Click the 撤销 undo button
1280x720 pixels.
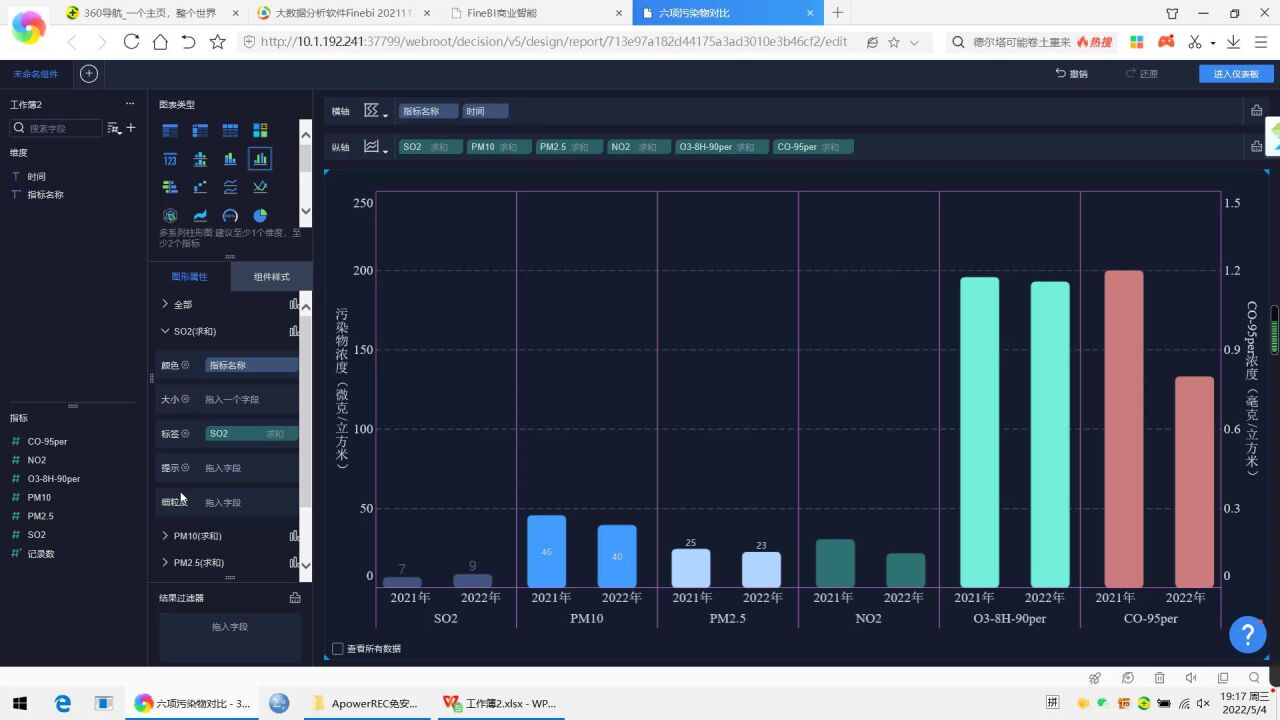1072,74
